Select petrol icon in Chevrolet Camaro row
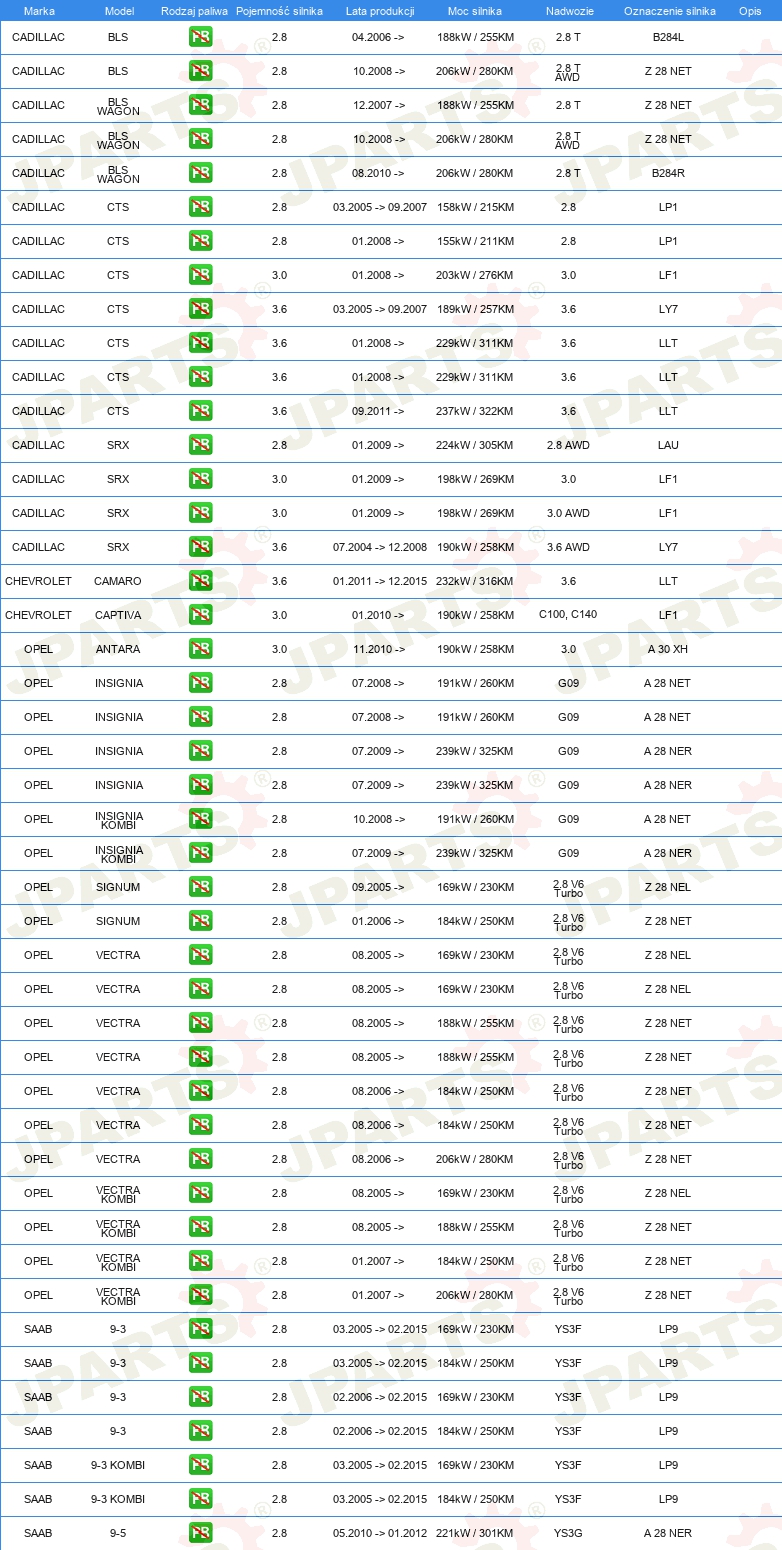Image resolution: width=782 pixels, height=1550 pixels. (x=200, y=581)
